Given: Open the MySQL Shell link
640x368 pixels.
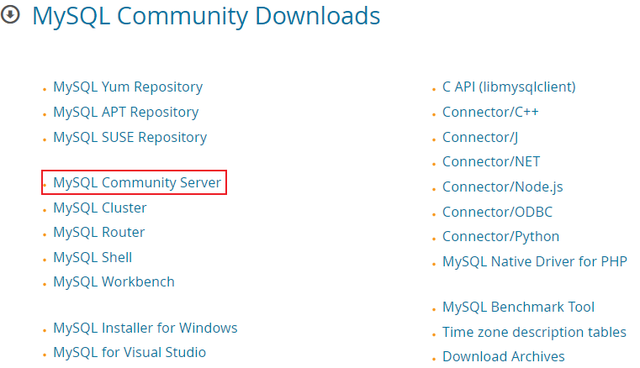Looking at the screenshot, I should [x=93, y=257].
